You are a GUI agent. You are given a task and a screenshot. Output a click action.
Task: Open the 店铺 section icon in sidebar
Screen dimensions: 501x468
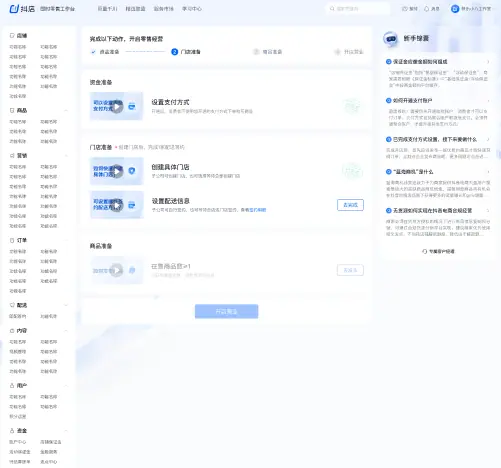12,36
